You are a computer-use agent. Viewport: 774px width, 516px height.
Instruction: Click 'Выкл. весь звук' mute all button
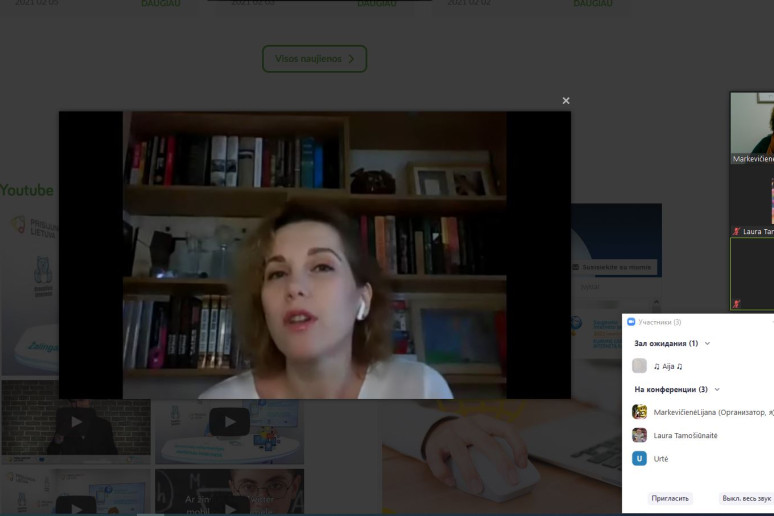[746, 499]
